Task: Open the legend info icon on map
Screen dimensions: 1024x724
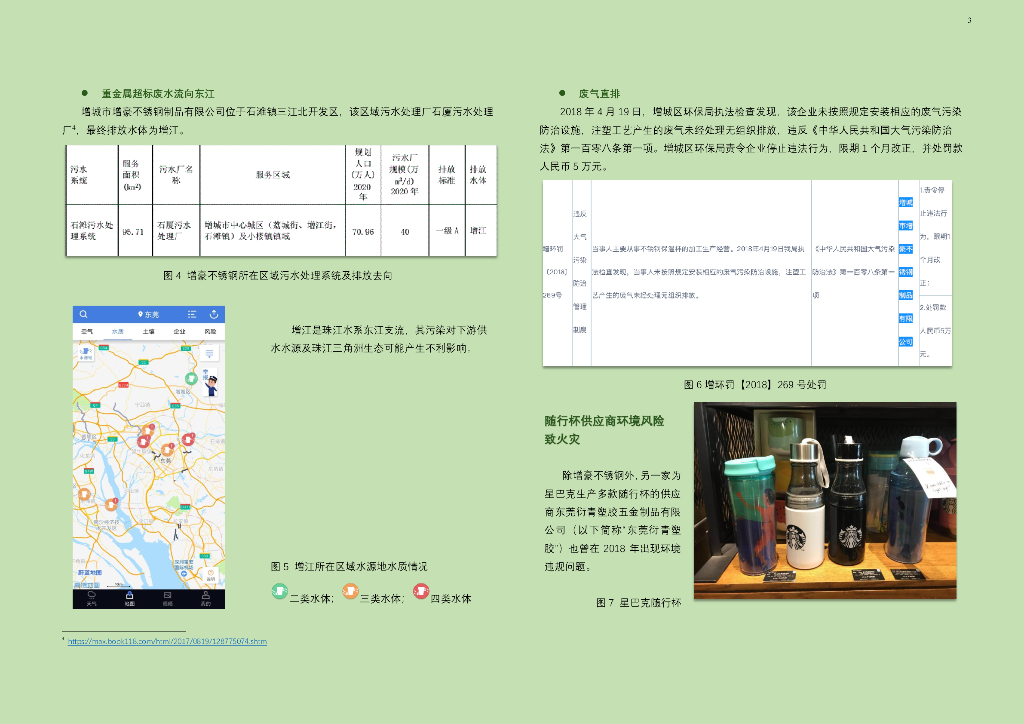Action: (x=210, y=576)
